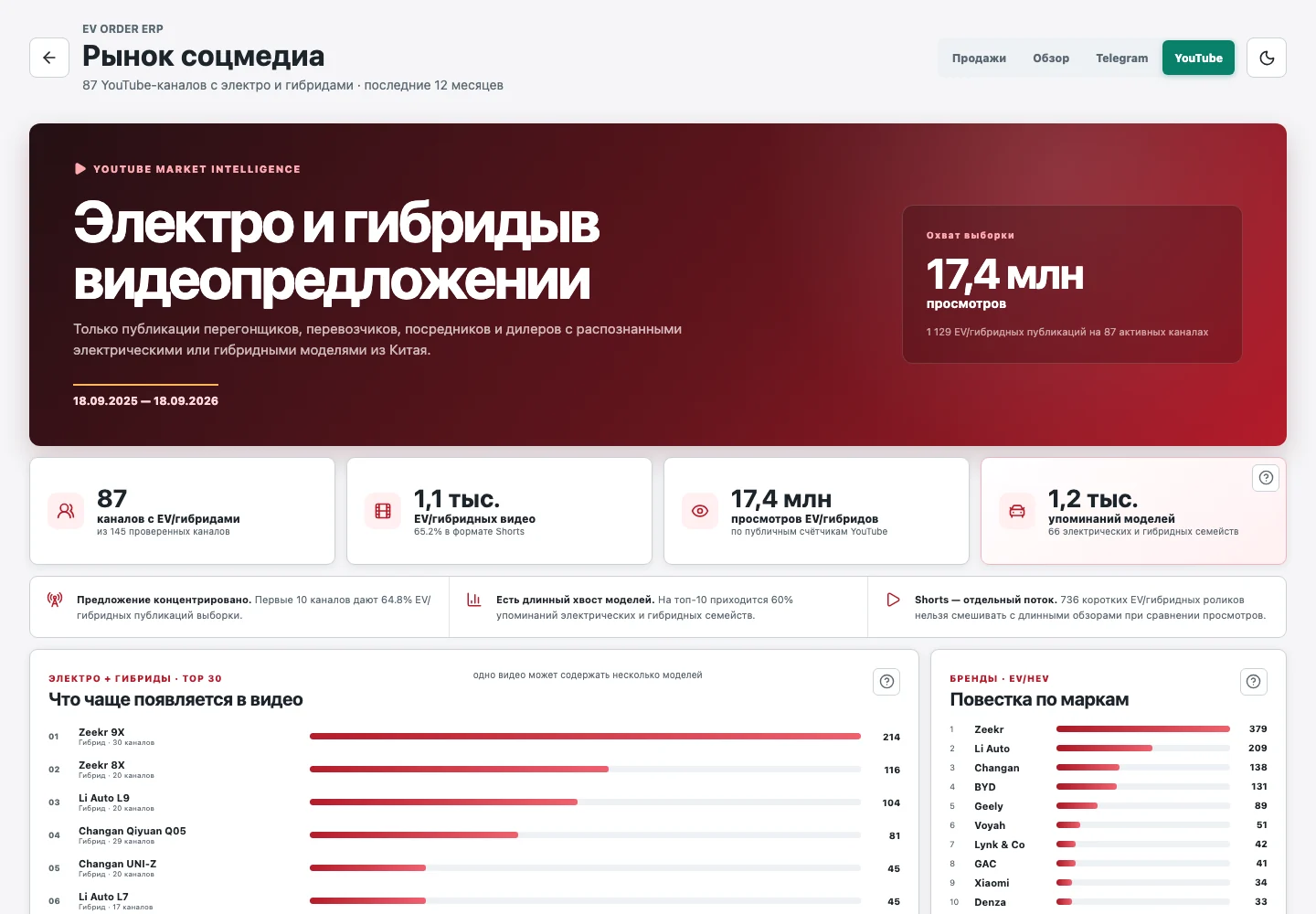The width and height of the screenshot is (1316, 914).
Task: Select the Denza brand name
Action: [990, 902]
